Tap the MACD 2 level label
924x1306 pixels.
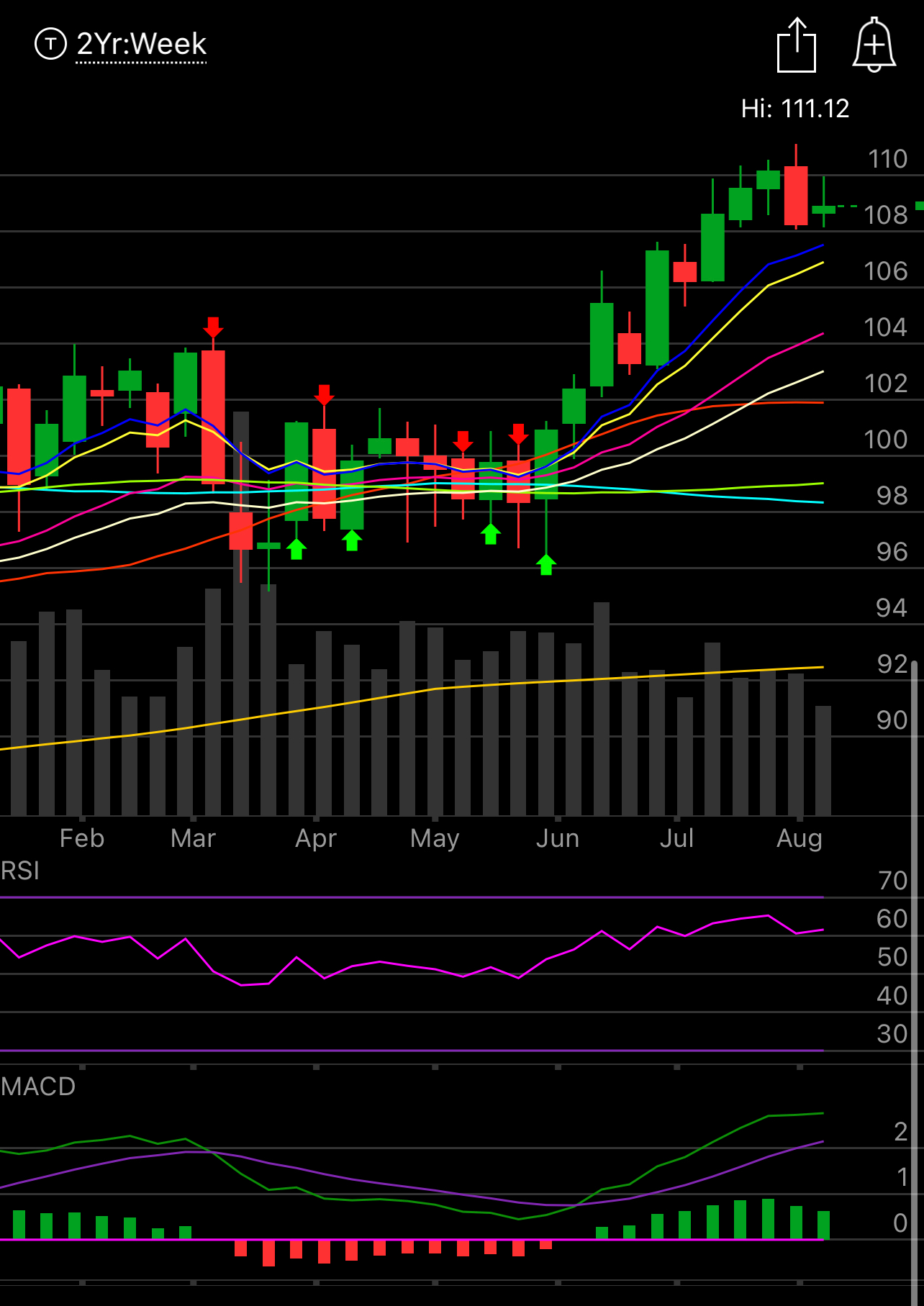click(901, 1132)
